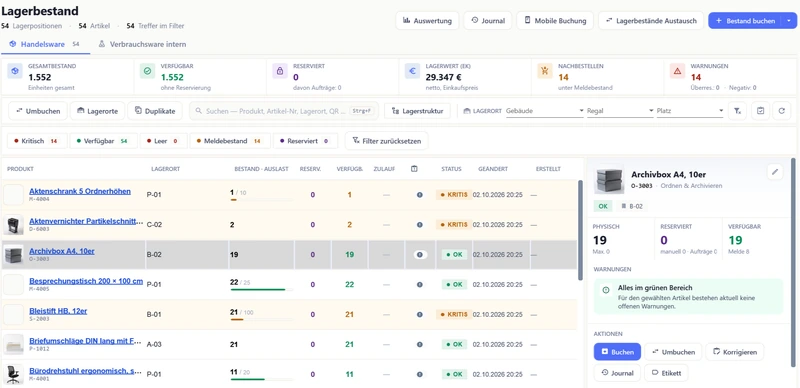Click info icon in Archivbox A4 row
The height and width of the screenshot is (388, 800).
[420, 254]
